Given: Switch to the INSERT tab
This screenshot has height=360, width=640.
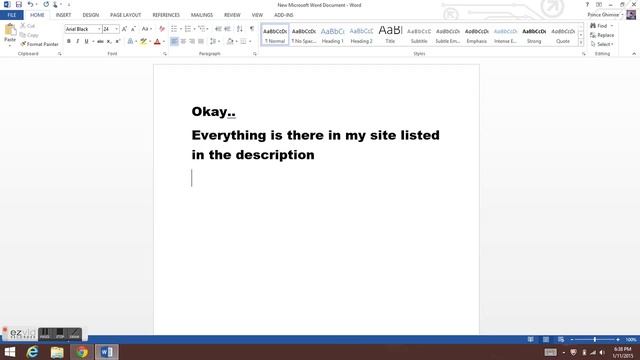Looking at the screenshot, I should pos(63,15).
